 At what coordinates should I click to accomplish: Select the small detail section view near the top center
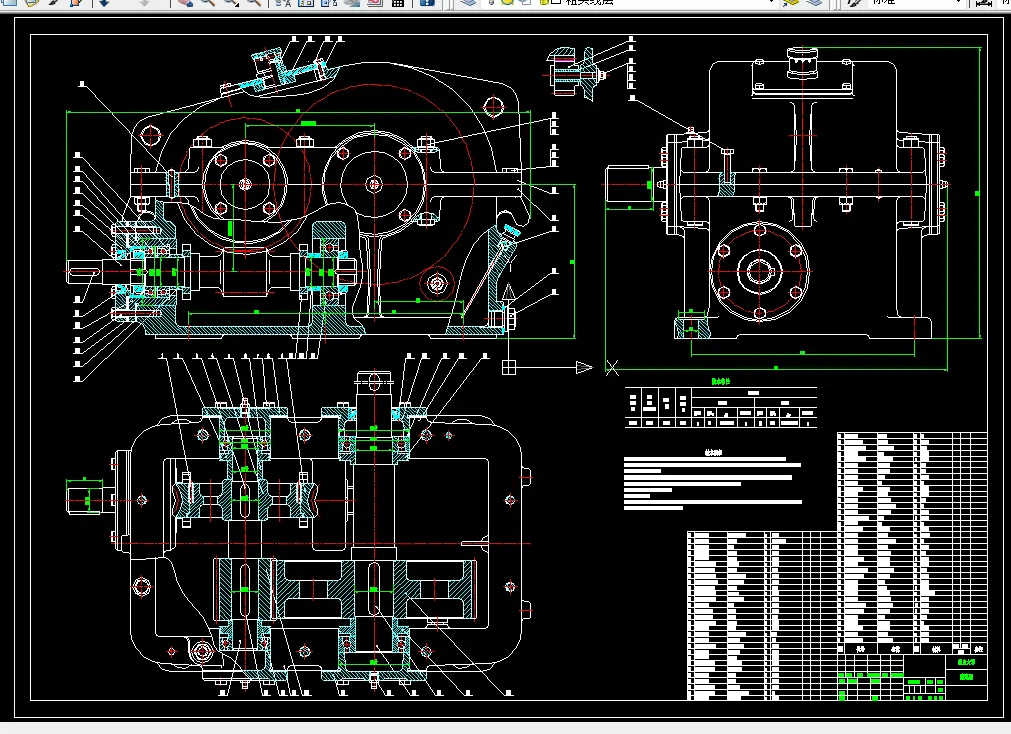[576, 74]
